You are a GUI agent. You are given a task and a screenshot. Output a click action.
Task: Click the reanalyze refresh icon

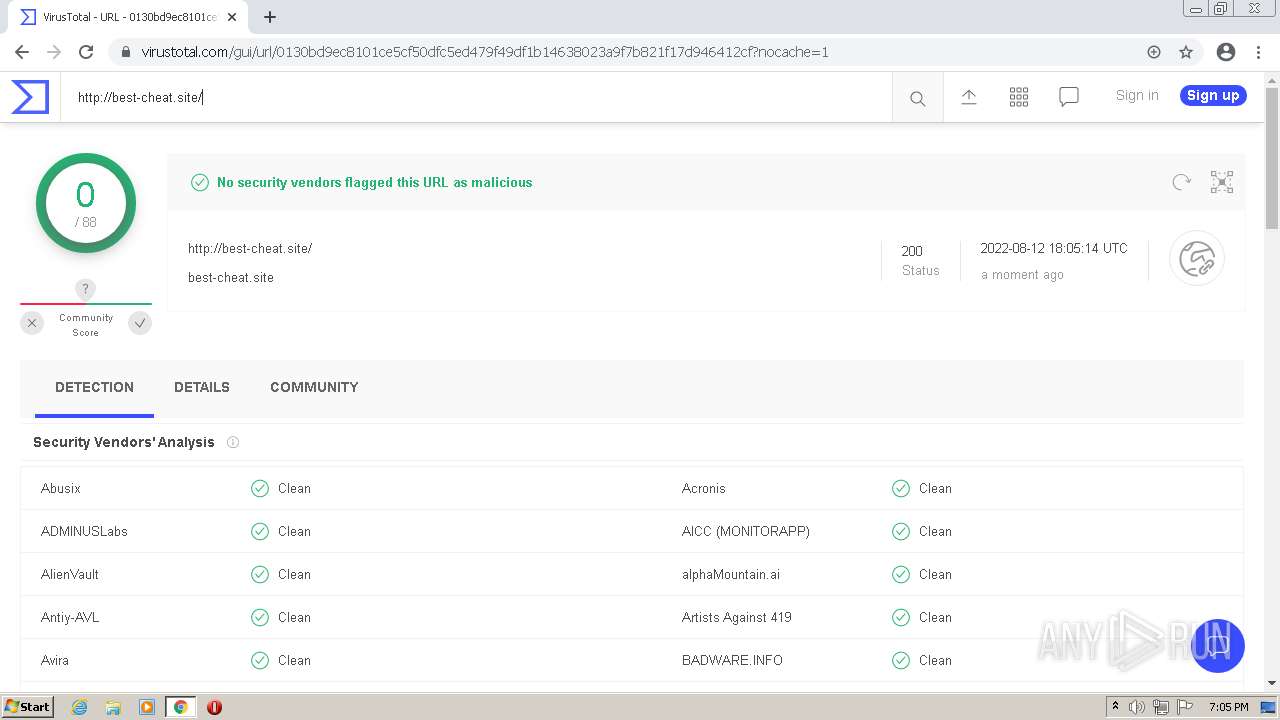1181,182
